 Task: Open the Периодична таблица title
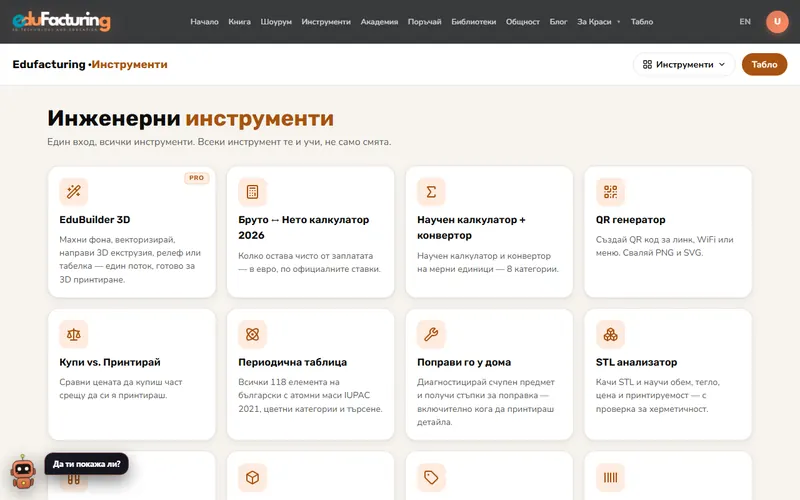[292, 362]
